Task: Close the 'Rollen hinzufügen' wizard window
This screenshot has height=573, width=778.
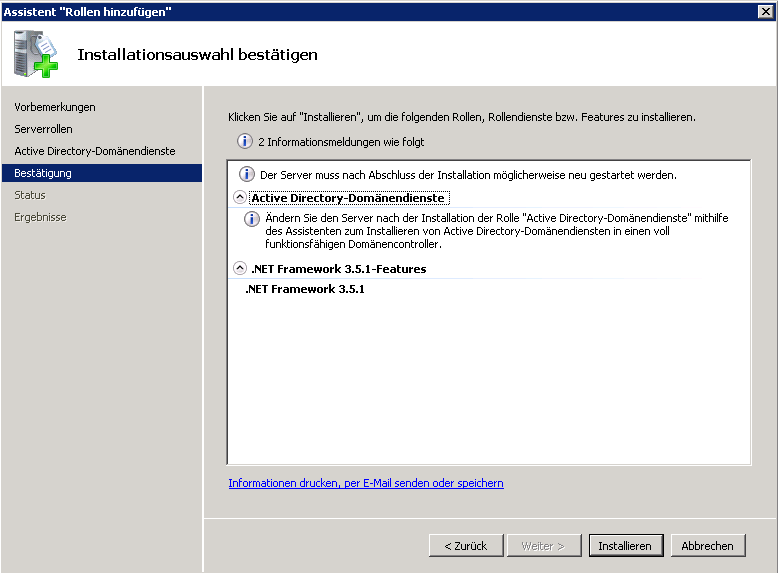Action: click(x=765, y=10)
